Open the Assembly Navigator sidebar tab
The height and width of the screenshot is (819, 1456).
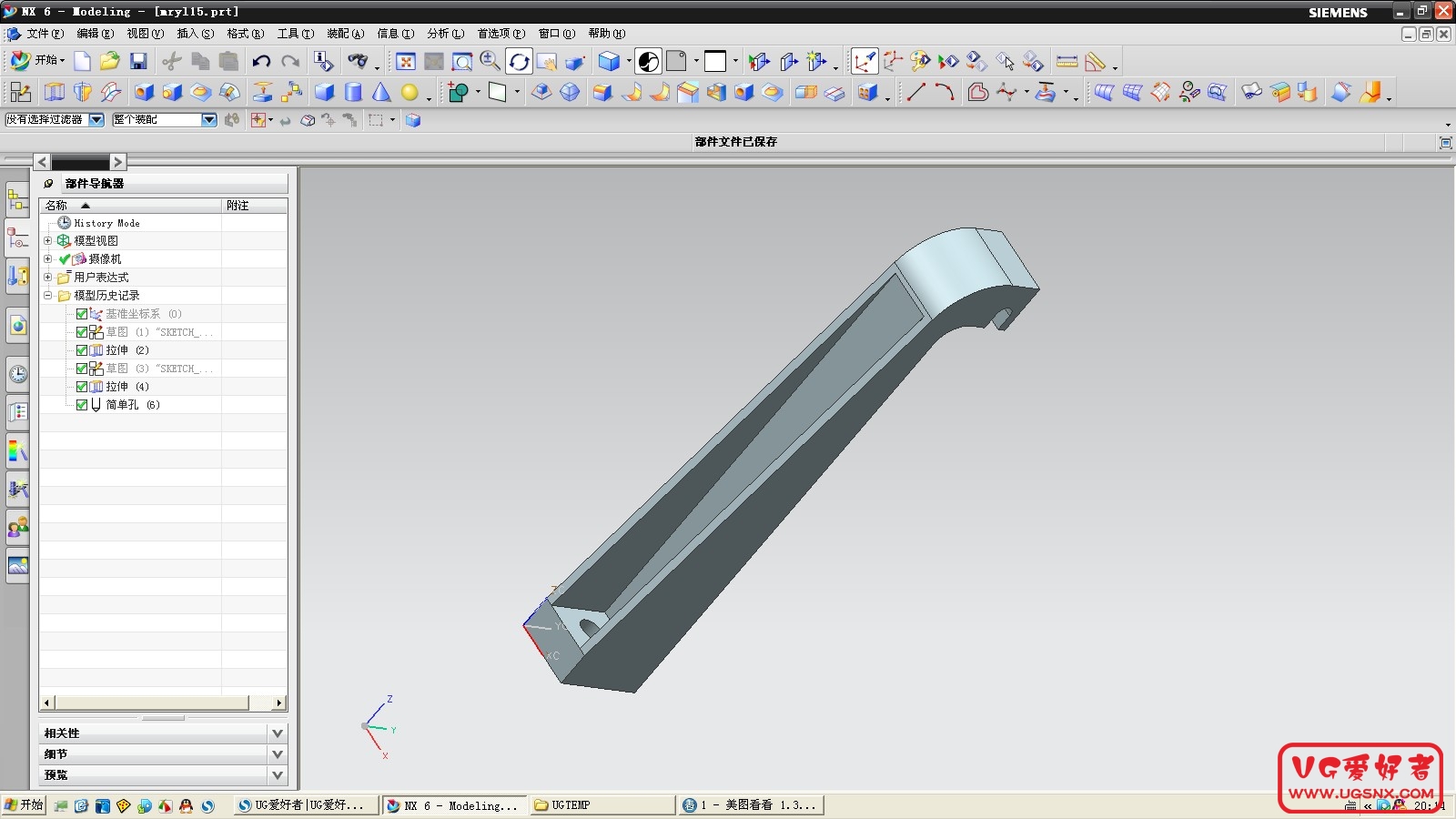coord(17,199)
